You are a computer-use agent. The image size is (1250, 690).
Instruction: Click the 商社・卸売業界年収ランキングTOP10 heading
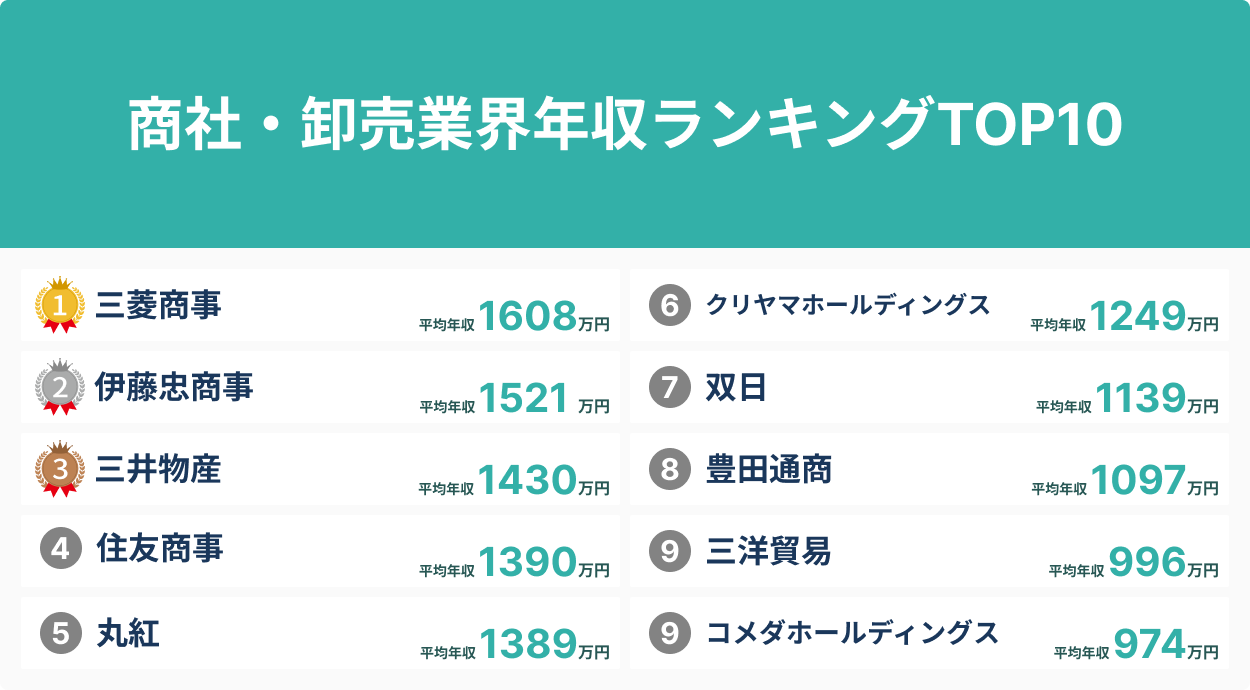pos(625,125)
